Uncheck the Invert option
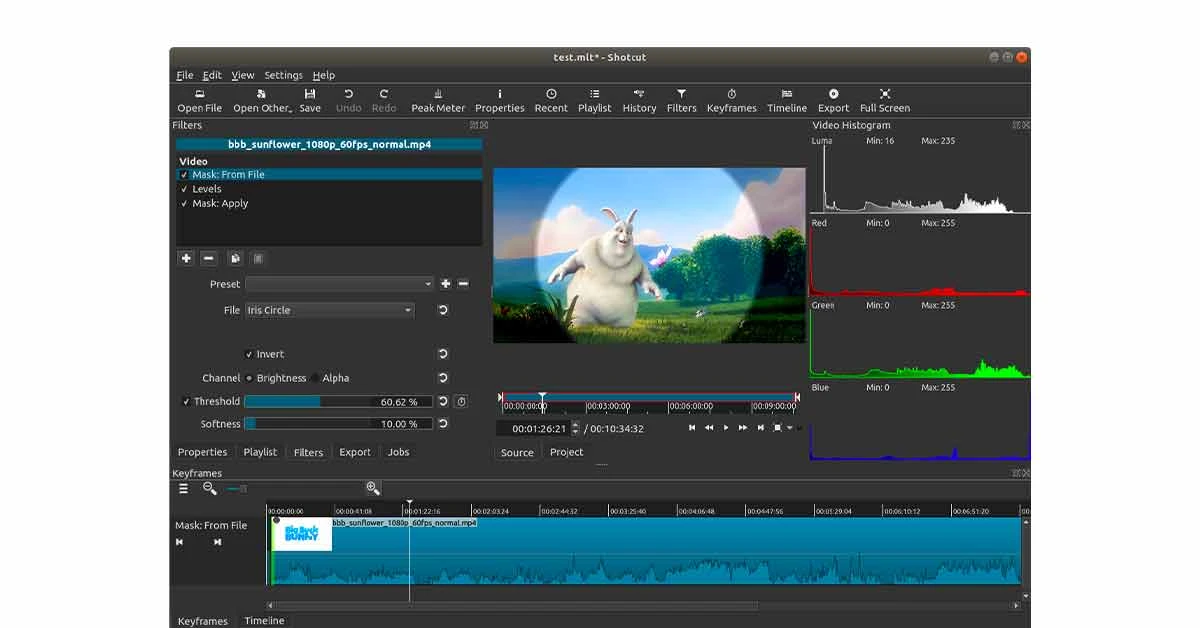Image resolution: width=1200 pixels, height=628 pixels. (x=250, y=354)
